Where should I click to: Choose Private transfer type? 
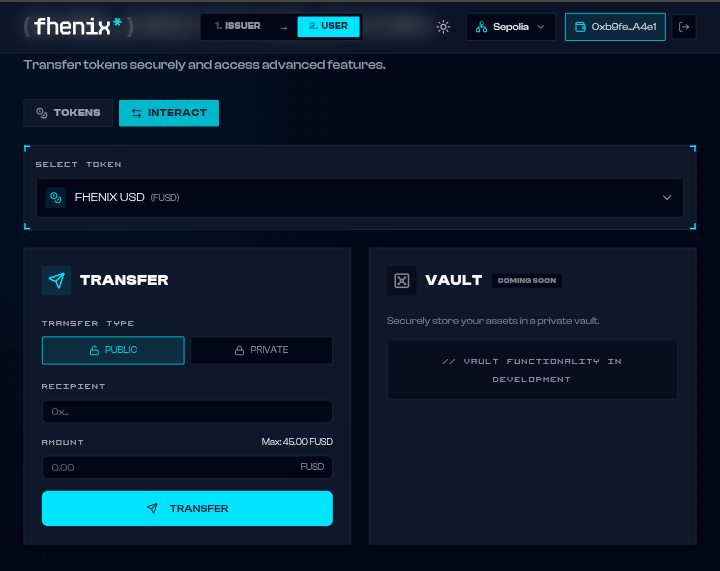click(261, 350)
